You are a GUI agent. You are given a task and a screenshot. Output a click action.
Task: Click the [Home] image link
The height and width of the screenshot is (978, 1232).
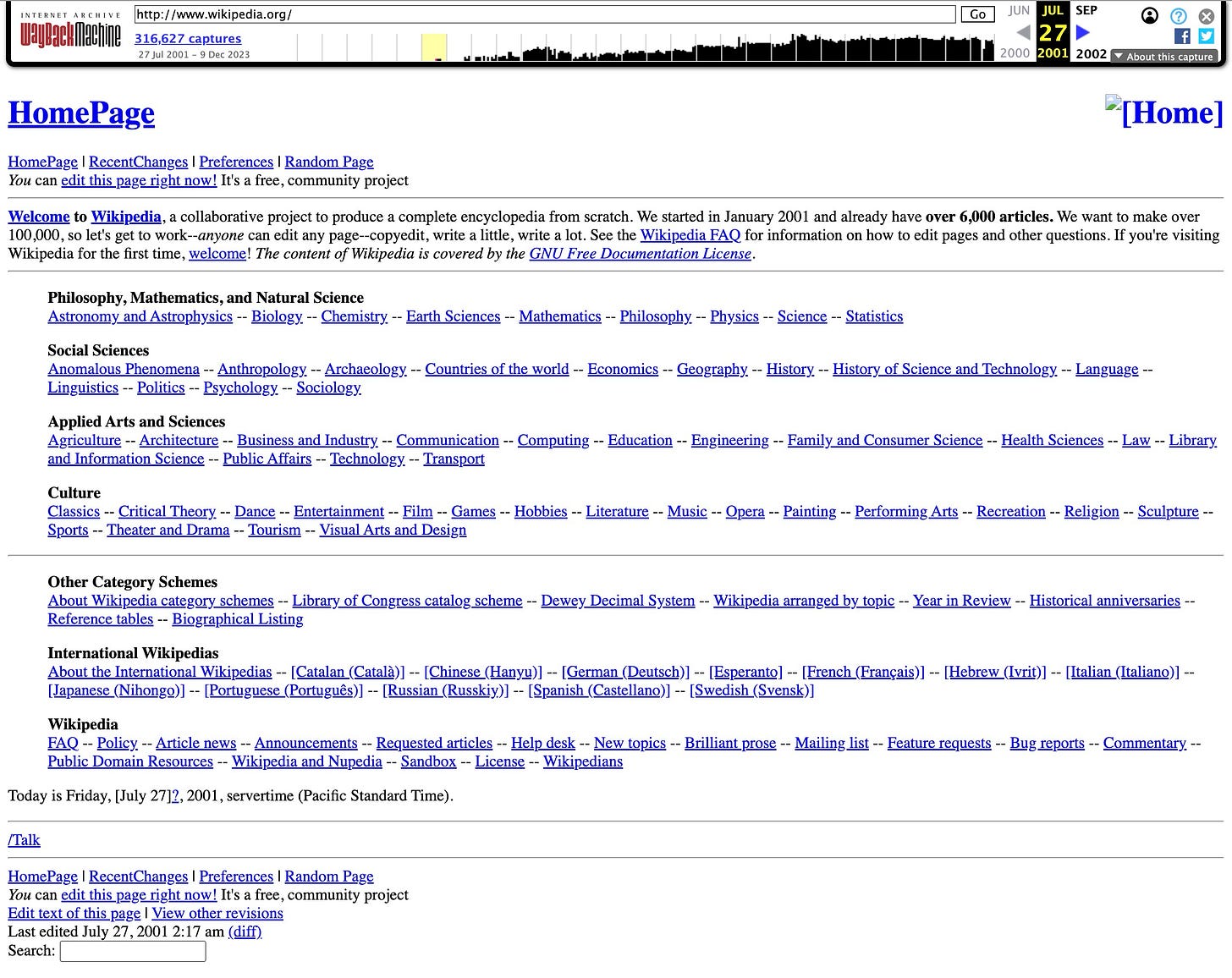pos(1164,112)
